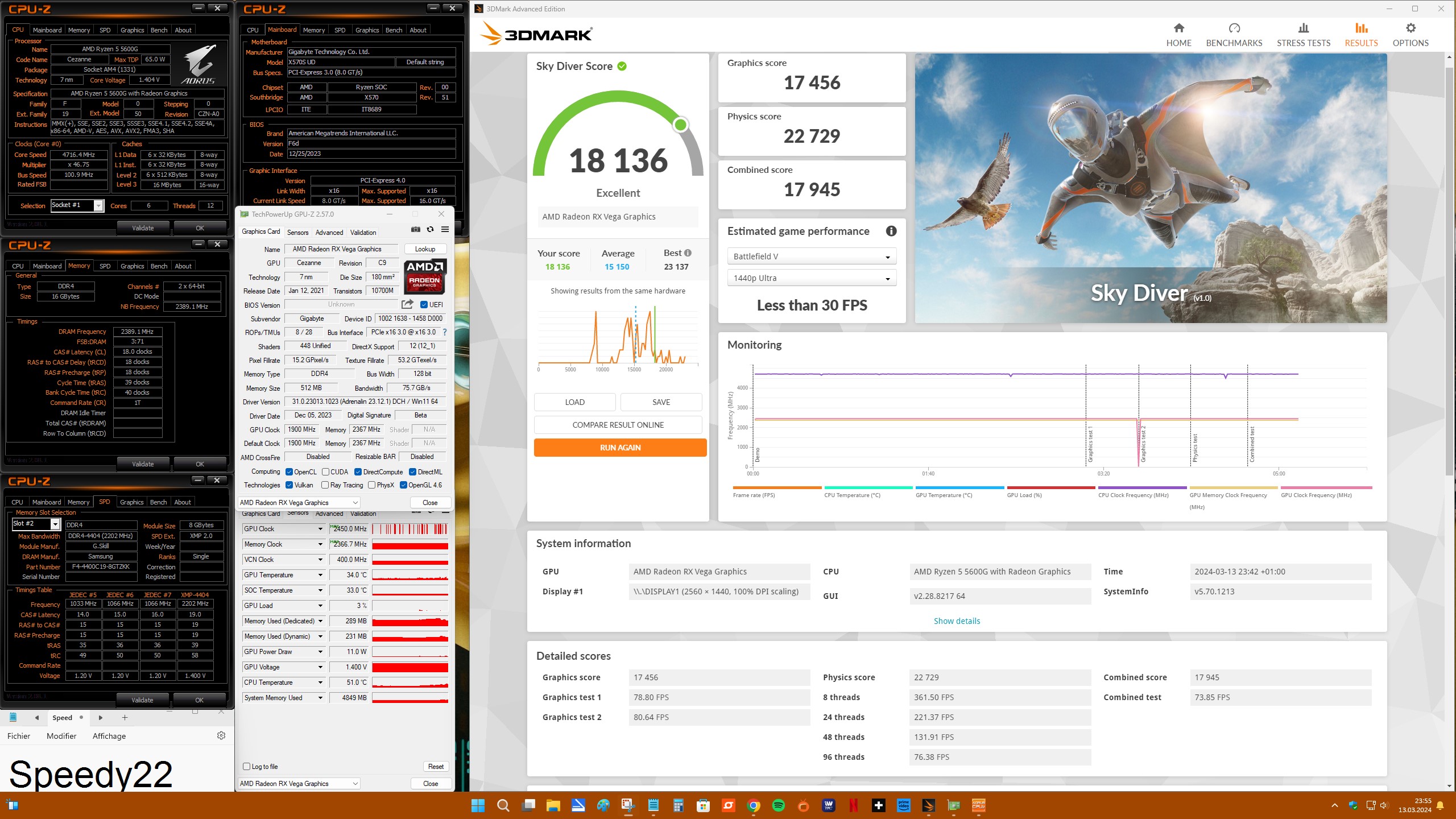Expand GPU Clock sensor dropdown
Viewport: 1456px width, 819px height.
point(320,529)
